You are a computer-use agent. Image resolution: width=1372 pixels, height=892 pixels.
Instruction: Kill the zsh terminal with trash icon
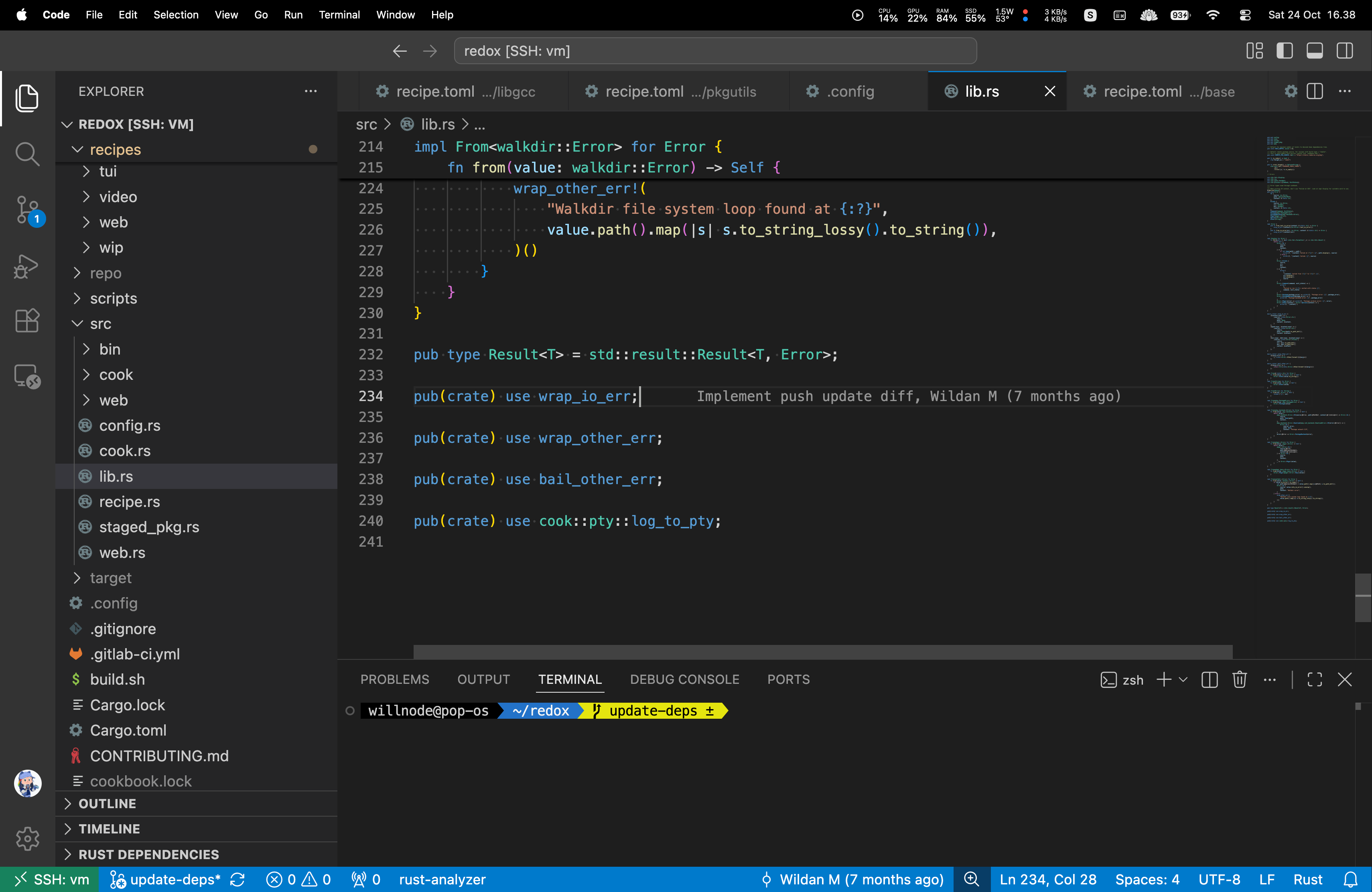(x=1239, y=680)
